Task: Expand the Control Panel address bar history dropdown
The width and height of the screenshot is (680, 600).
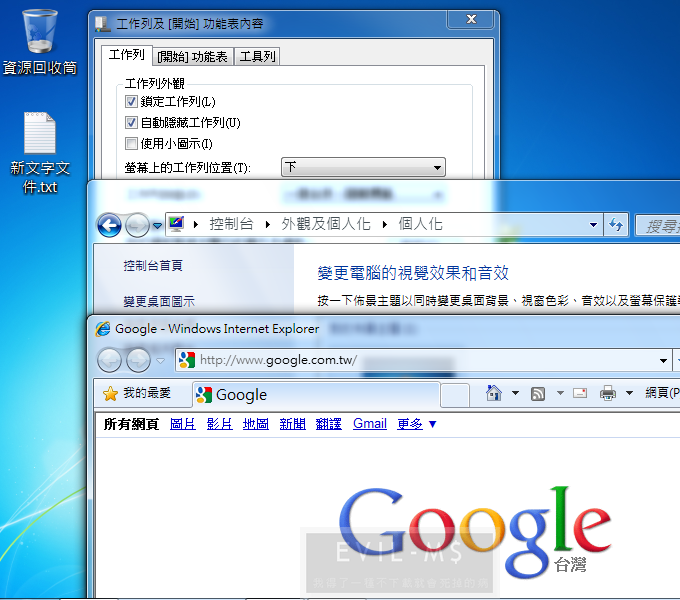Action: (x=593, y=225)
